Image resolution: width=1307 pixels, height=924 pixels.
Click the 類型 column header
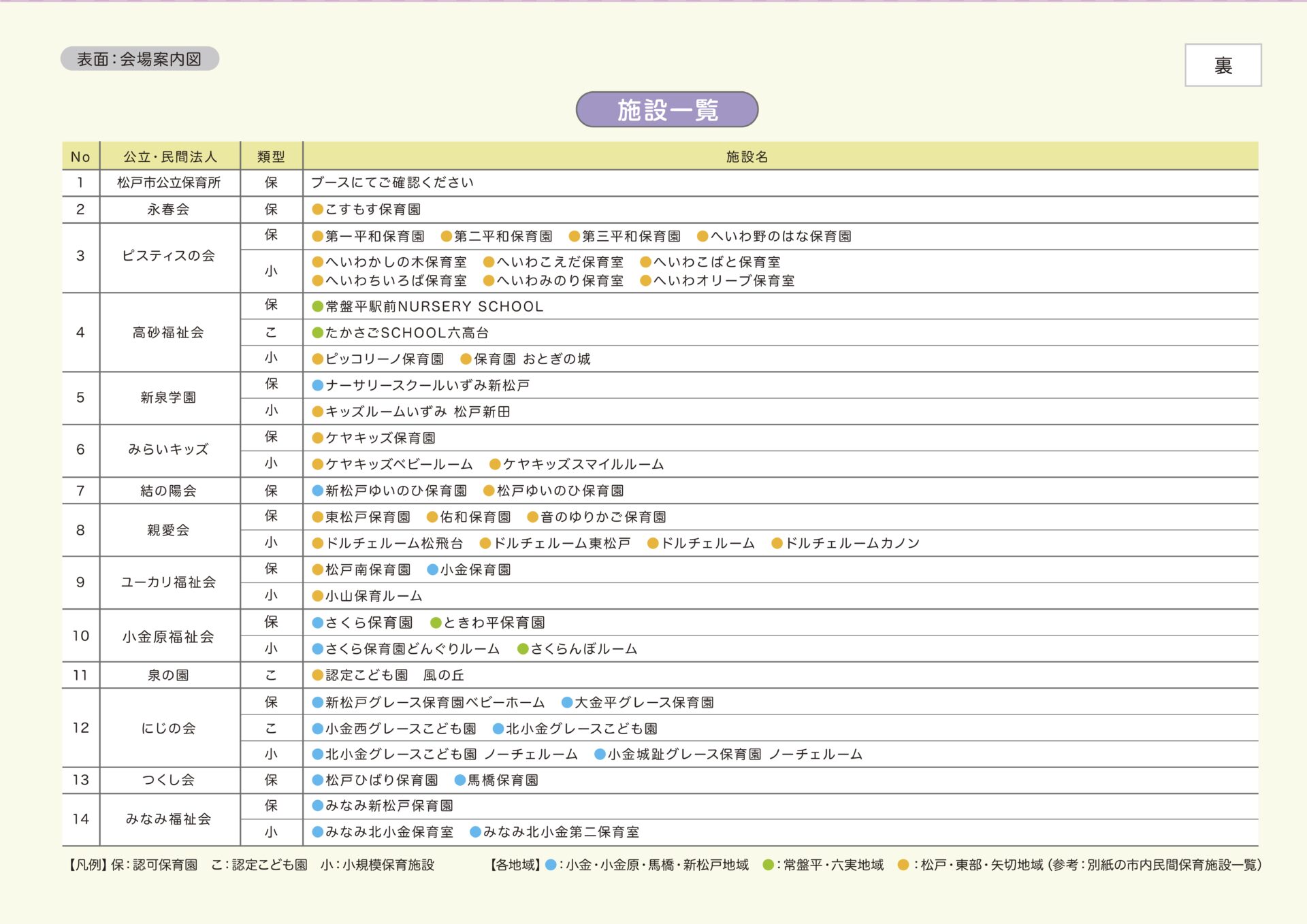coord(271,156)
